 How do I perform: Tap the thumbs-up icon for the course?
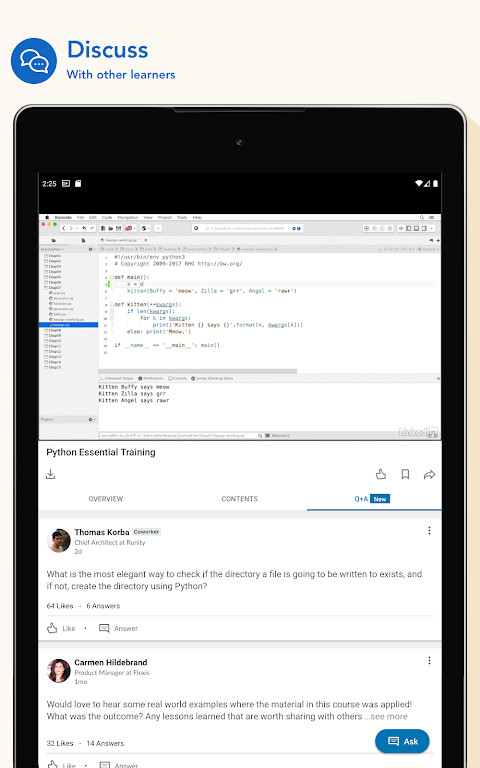pyautogui.click(x=381, y=474)
